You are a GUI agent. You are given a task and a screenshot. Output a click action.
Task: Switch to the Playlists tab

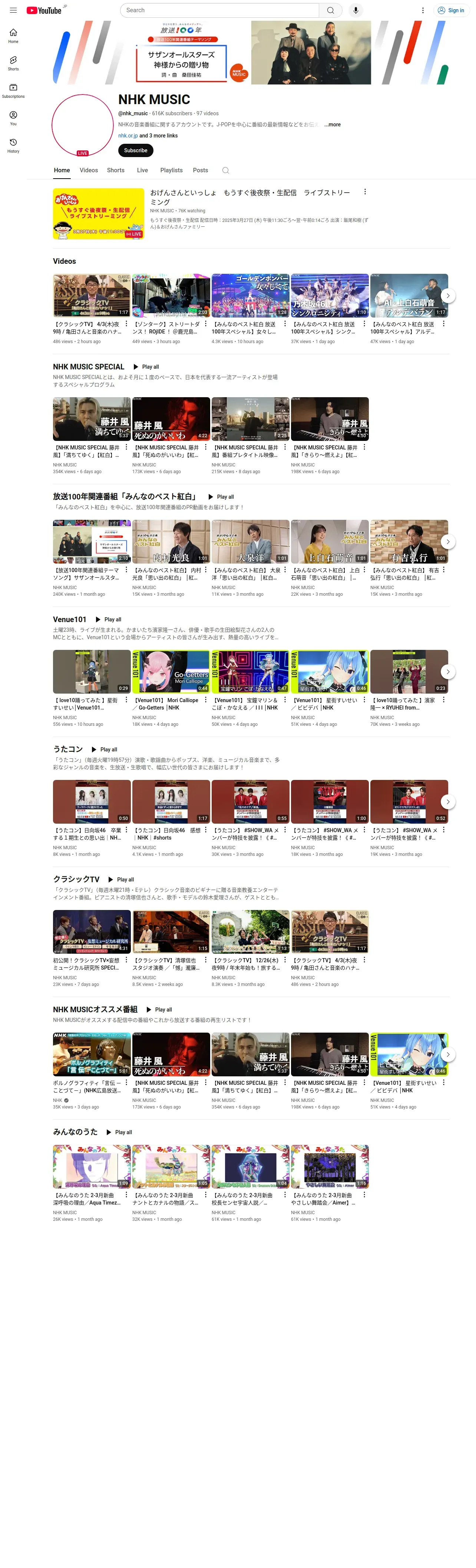click(171, 170)
